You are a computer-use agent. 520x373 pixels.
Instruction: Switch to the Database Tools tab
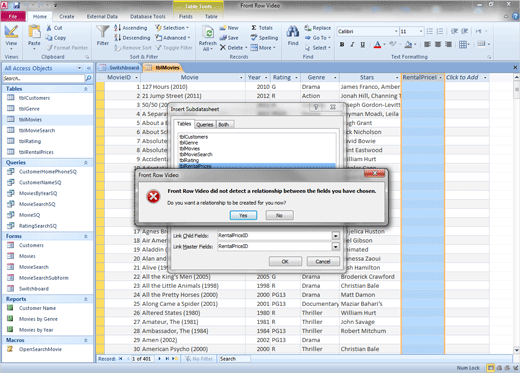(148, 16)
